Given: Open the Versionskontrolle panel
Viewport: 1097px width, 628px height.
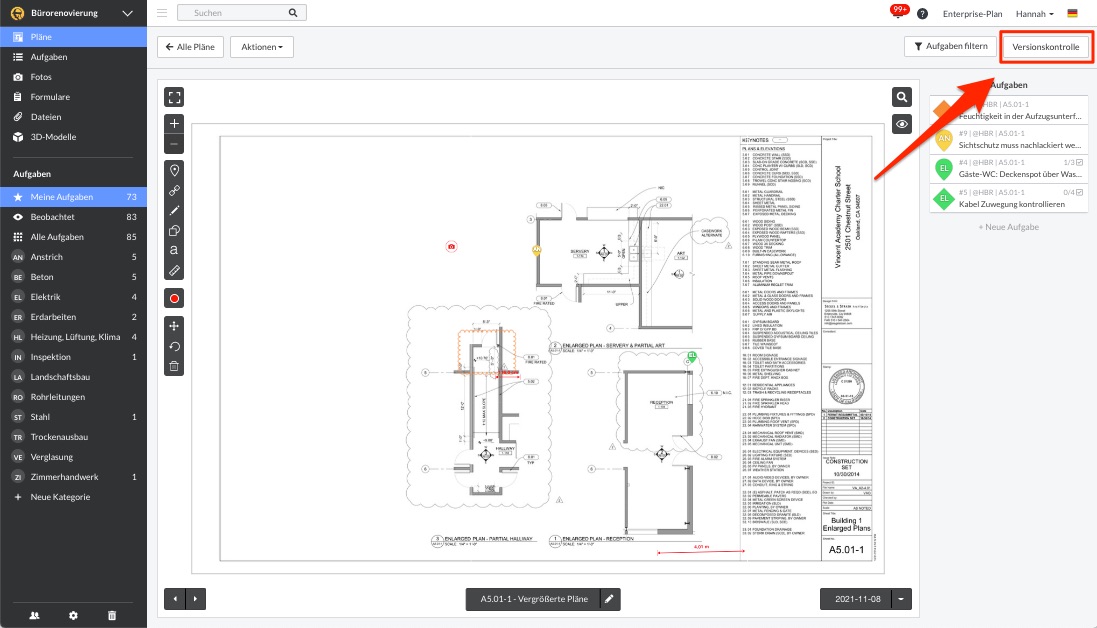Looking at the screenshot, I should [x=1044, y=46].
